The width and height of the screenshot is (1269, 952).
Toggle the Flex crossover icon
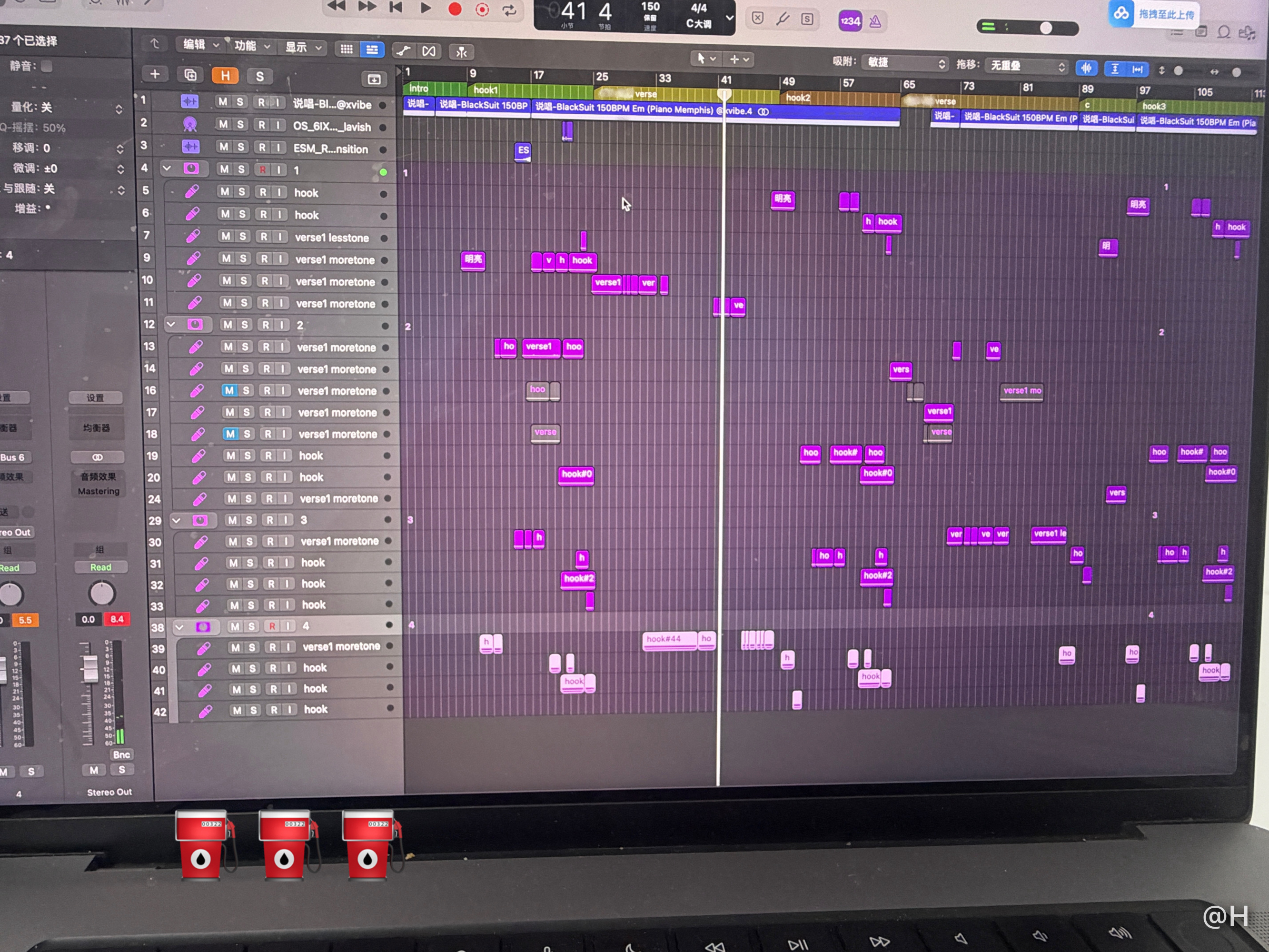tap(428, 51)
